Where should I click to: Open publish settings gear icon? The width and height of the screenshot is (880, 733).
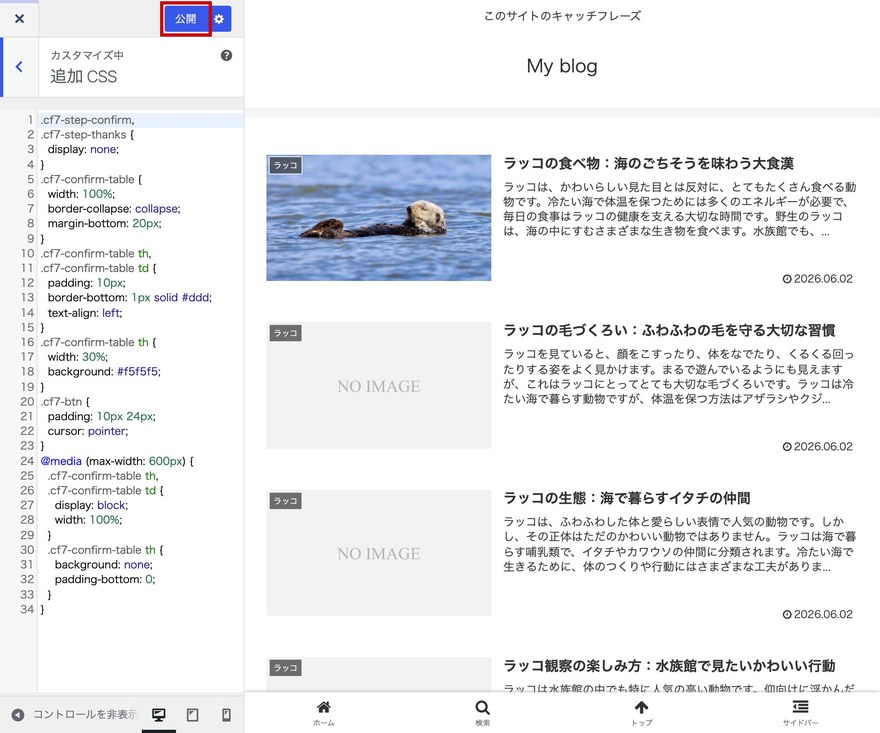point(219,19)
